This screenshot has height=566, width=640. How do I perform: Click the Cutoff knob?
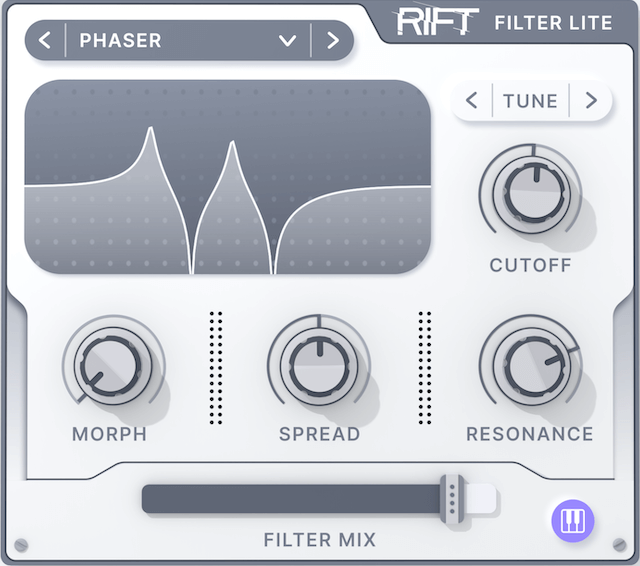click(x=529, y=192)
